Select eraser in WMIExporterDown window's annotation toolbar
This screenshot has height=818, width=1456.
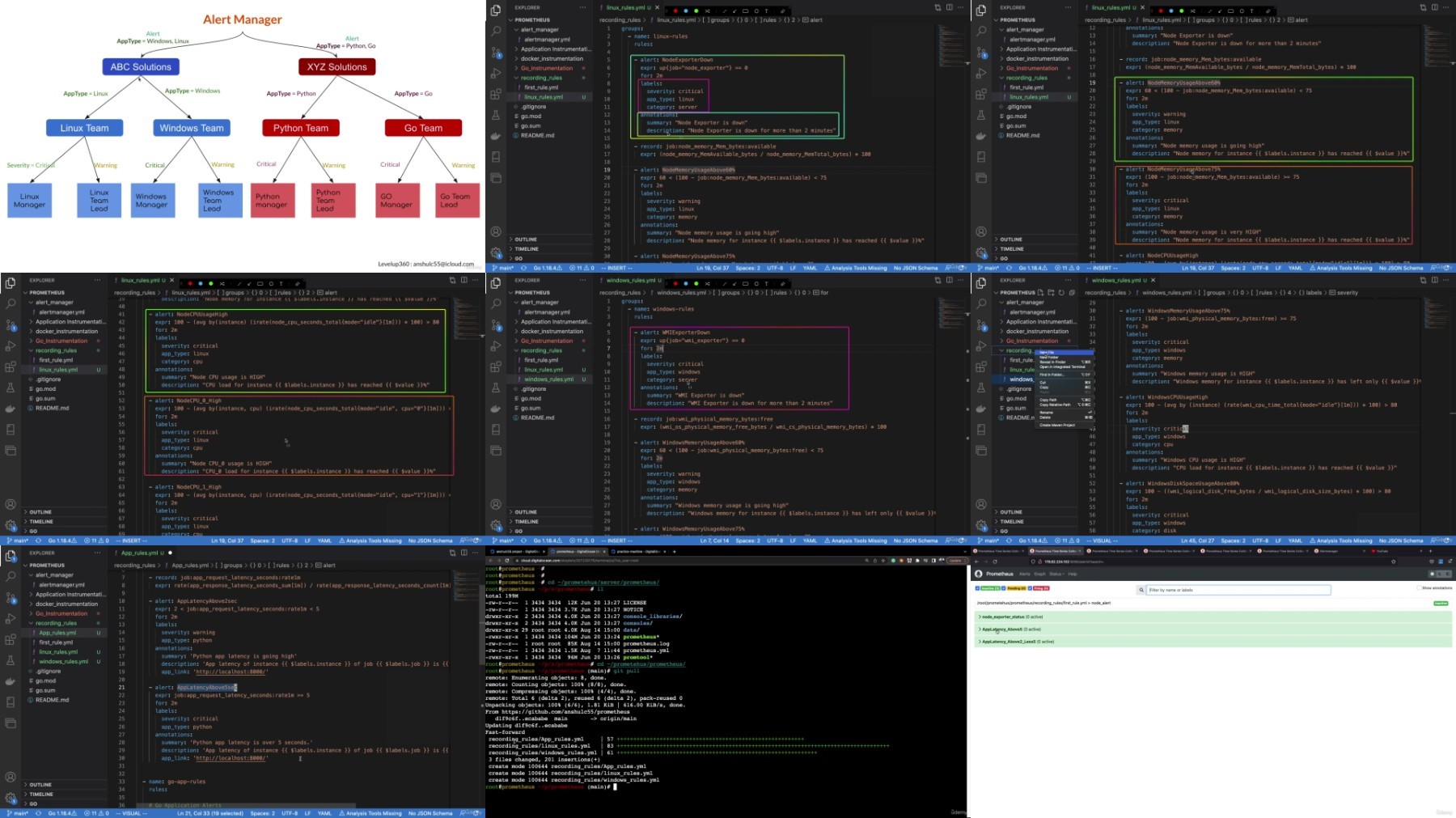tap(782, 283)
